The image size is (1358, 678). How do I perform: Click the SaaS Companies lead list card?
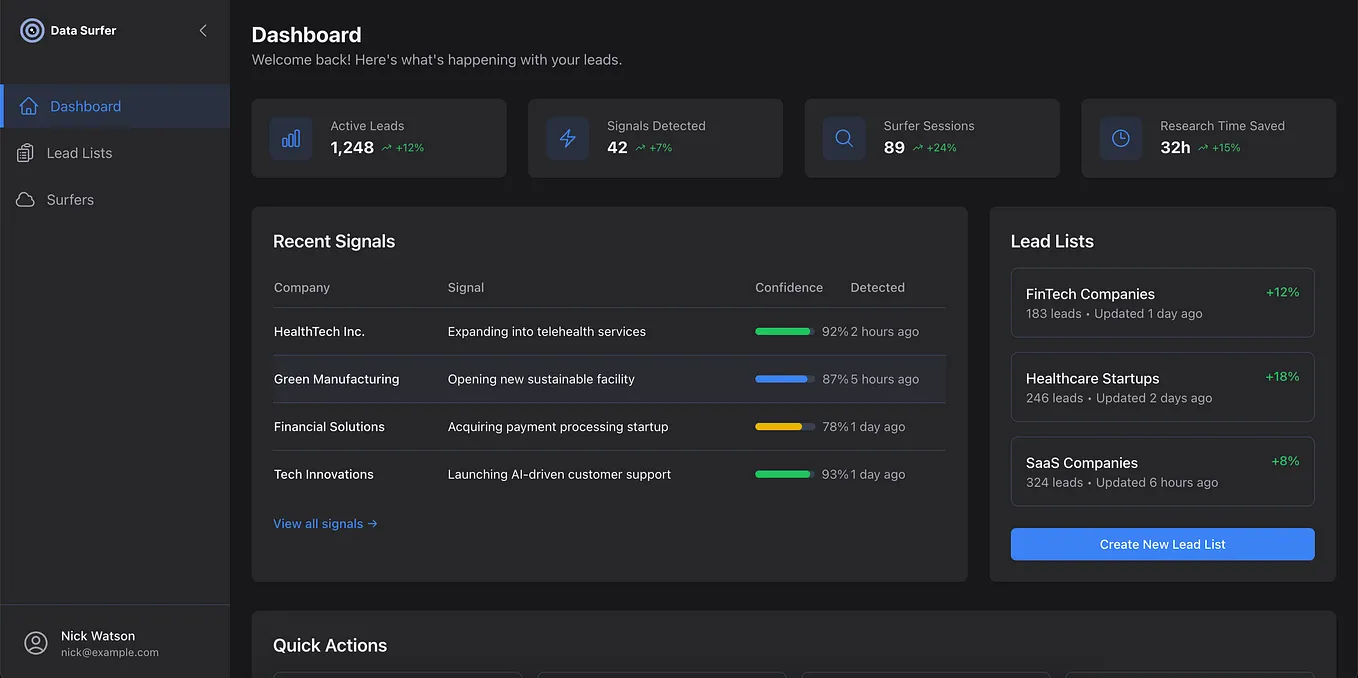click(x=1162, y=471)
